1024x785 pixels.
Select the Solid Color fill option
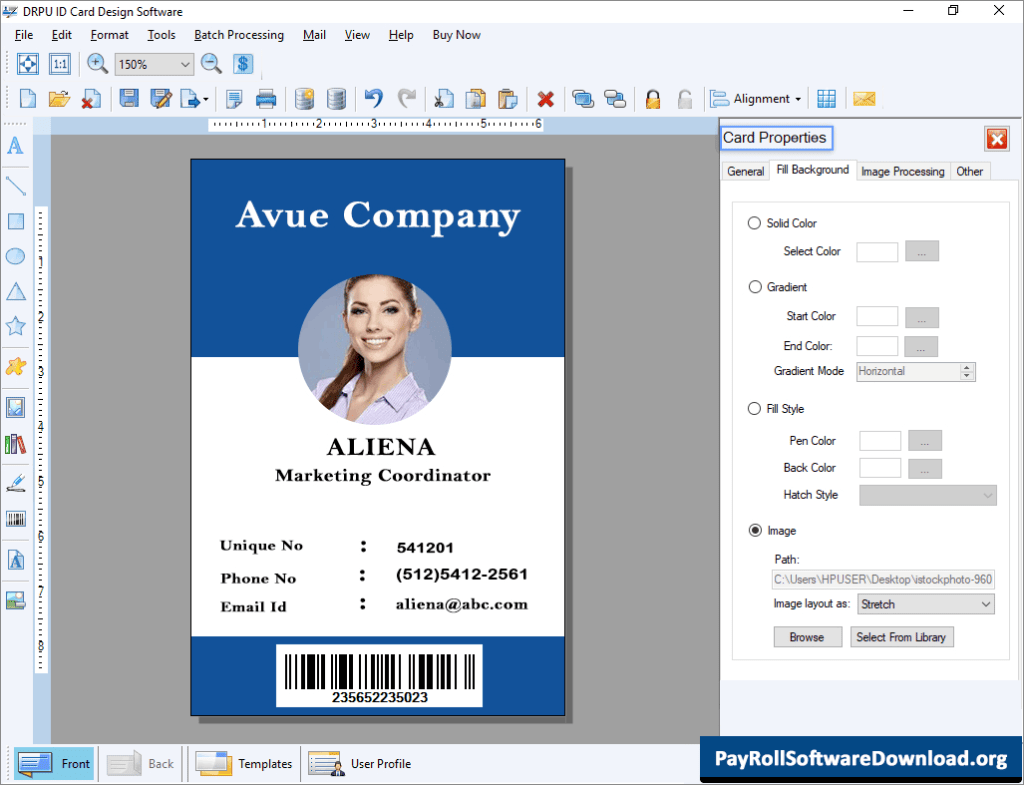click(x=754, y=223)
